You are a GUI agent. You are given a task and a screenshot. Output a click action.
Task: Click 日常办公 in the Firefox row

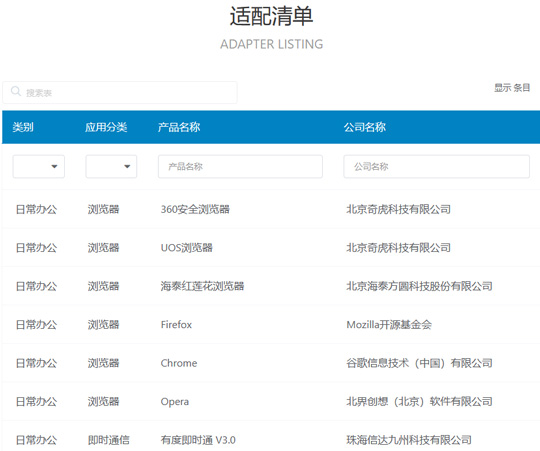(37, 325)
